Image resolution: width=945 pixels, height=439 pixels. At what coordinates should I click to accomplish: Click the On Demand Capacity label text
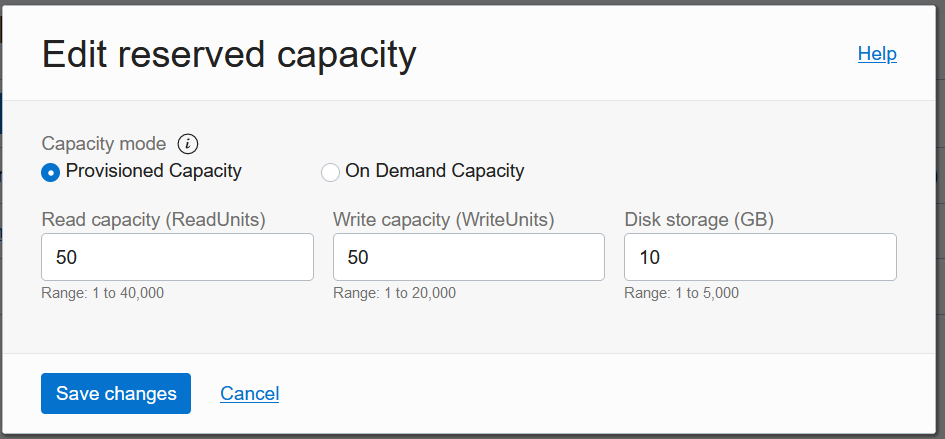tap(434, 171)
